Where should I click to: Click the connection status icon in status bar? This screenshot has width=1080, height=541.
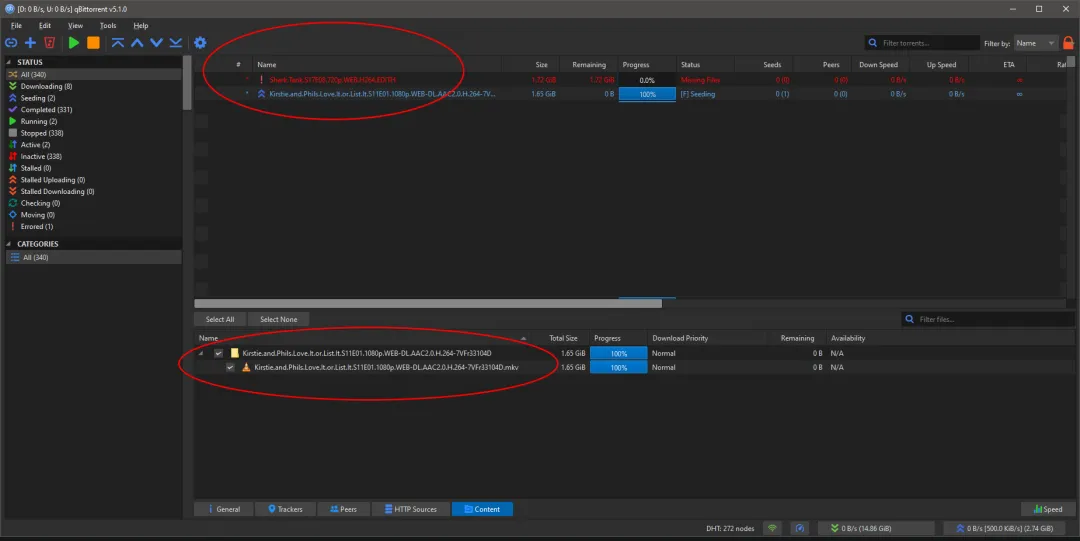click(x=772, y=529)
